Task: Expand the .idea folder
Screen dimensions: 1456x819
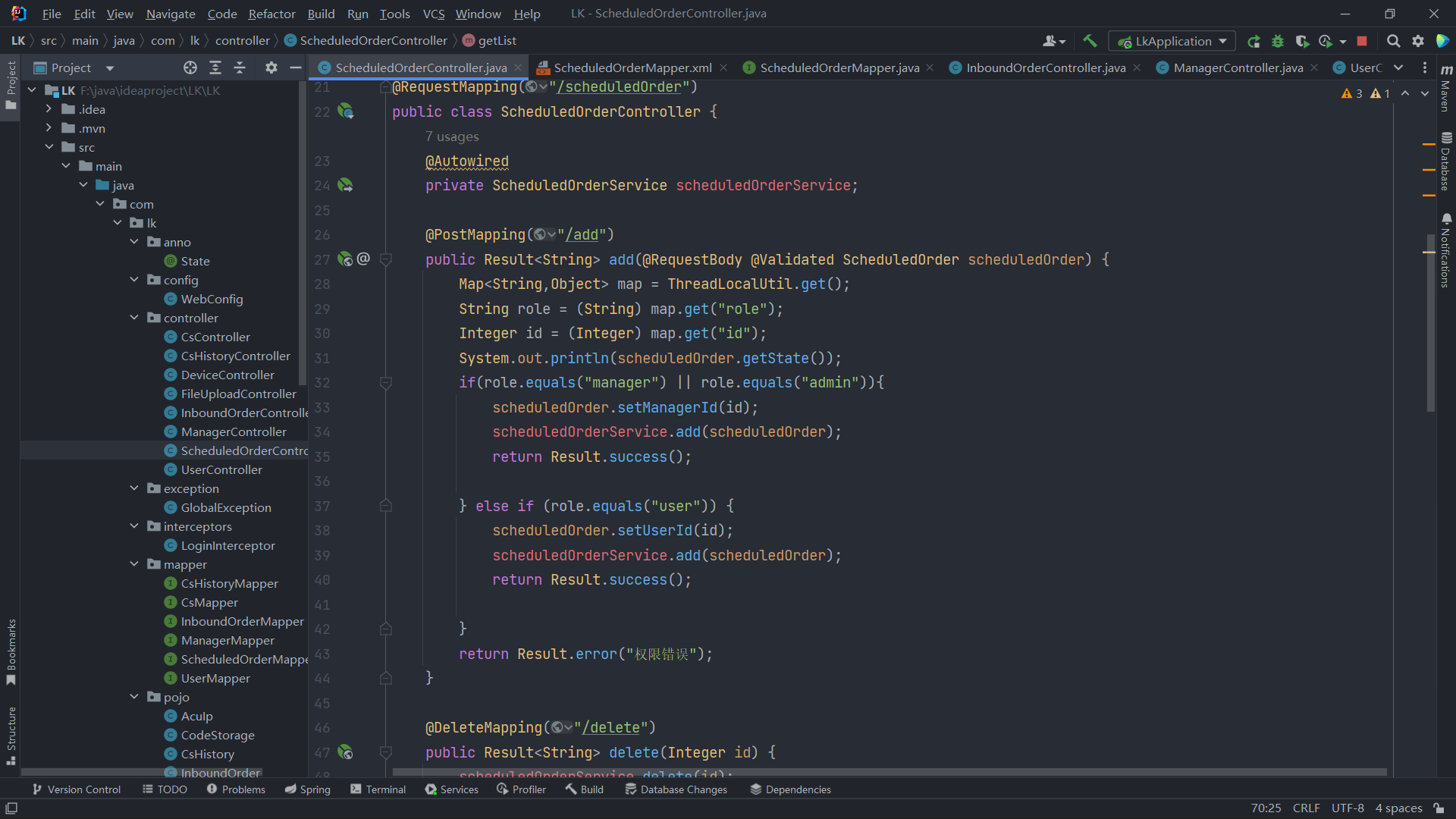Action: click(49, 109)
